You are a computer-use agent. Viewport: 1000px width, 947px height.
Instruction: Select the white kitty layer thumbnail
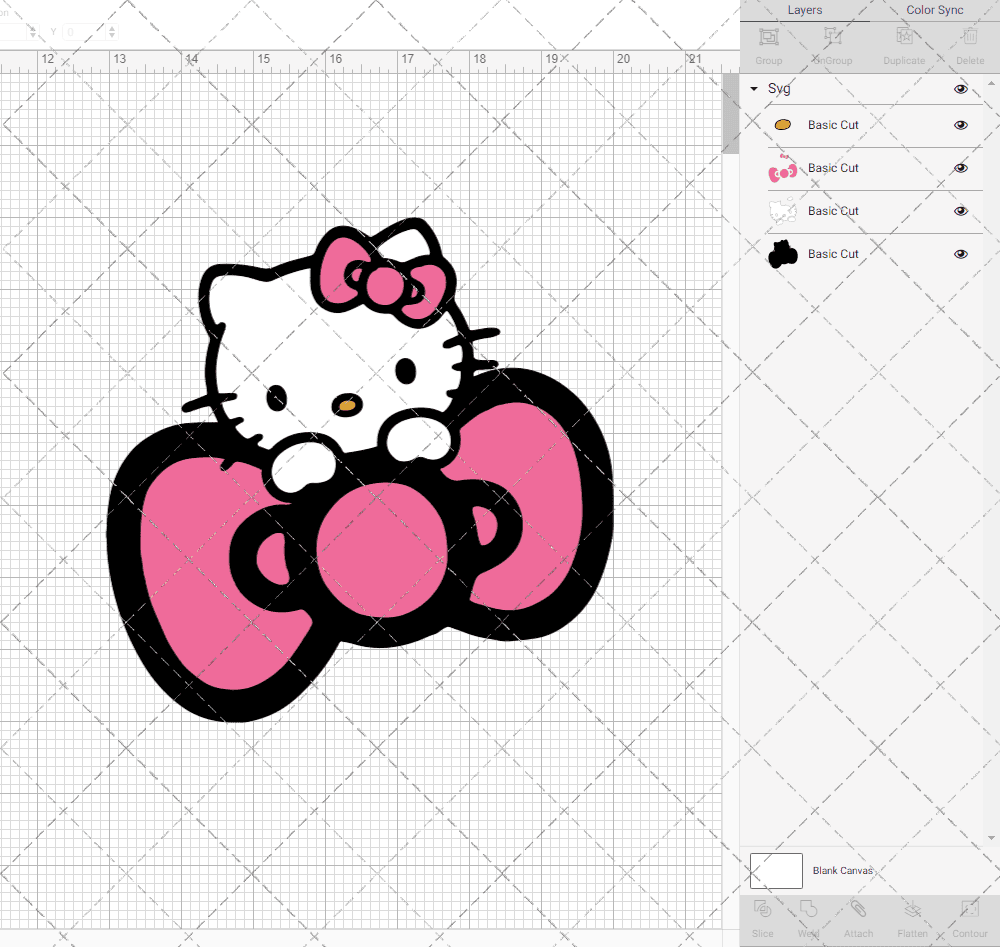click(x=783, y=211)
